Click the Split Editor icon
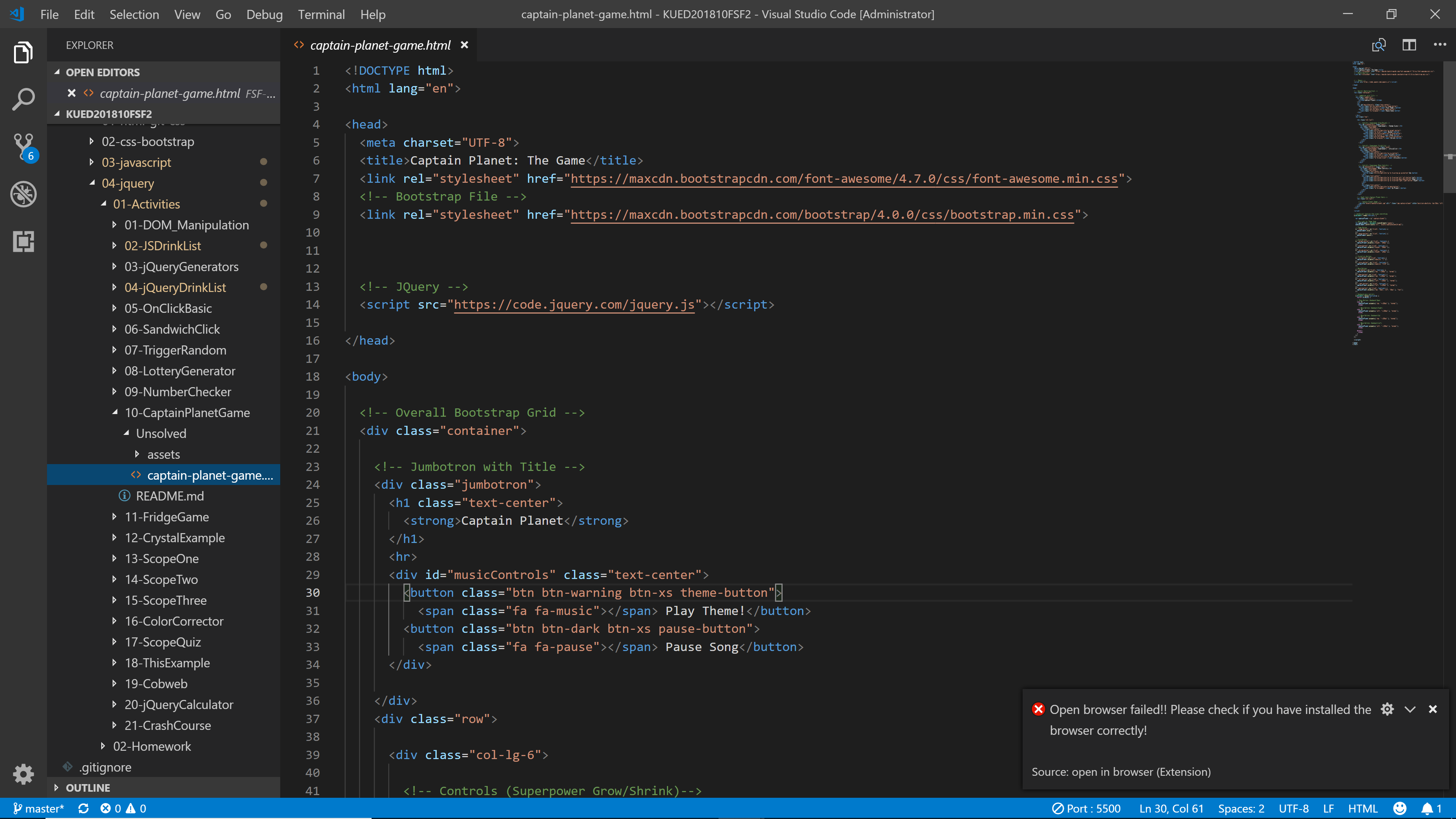1456x819 pixels. pyautogui.click(x=1409, y=45)
